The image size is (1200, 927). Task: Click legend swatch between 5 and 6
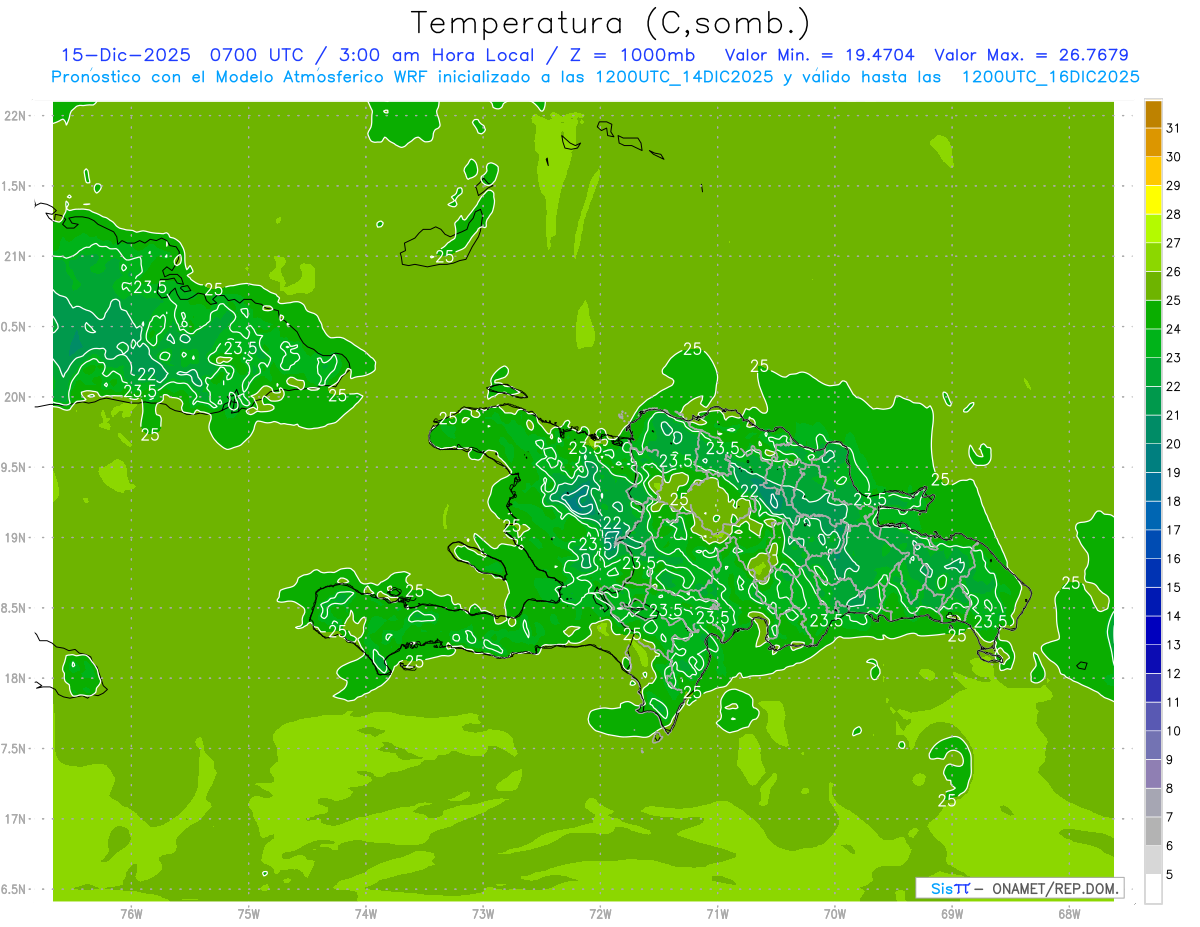point(1153,860)
